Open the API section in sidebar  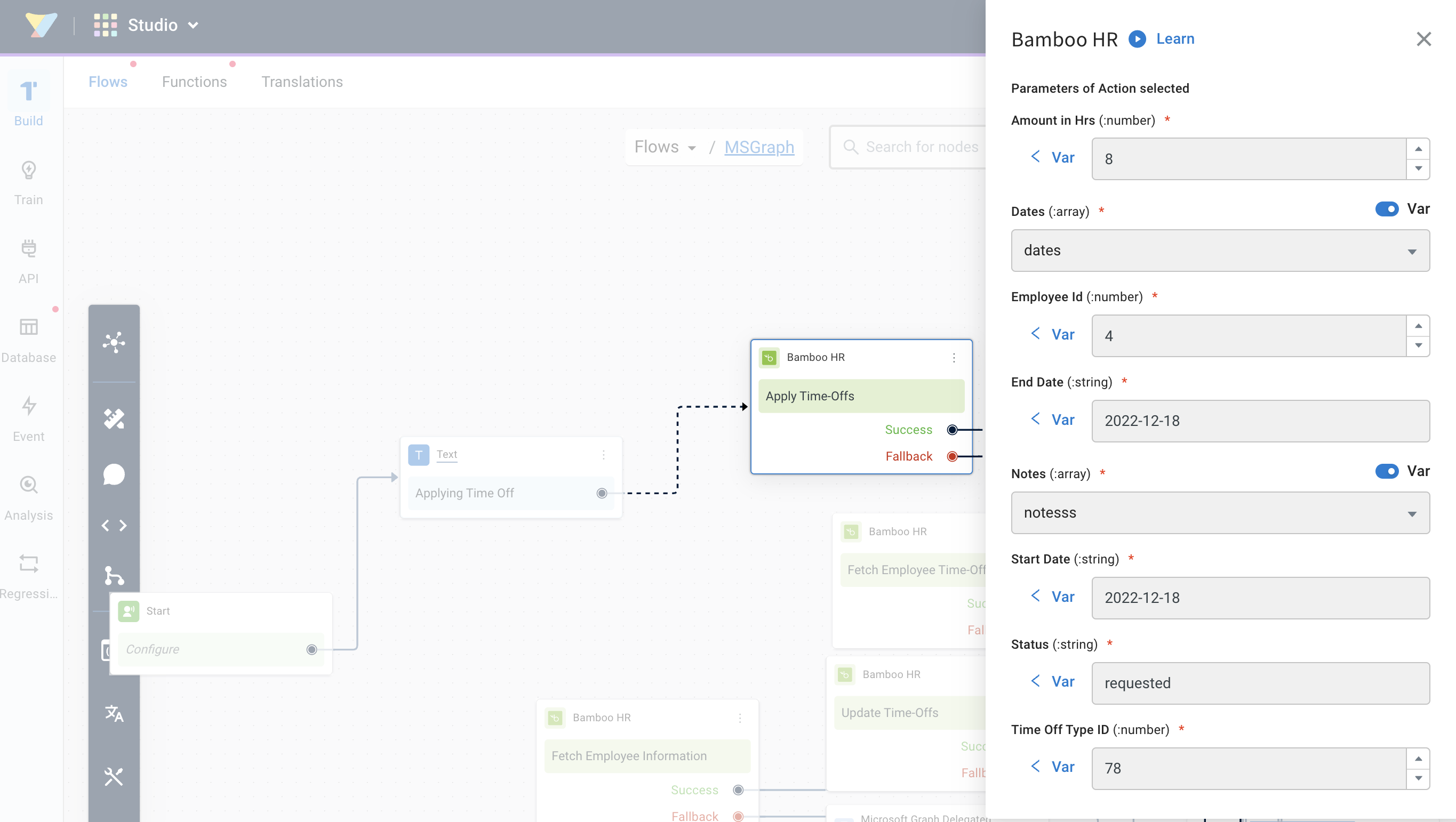tap(28, 262)
